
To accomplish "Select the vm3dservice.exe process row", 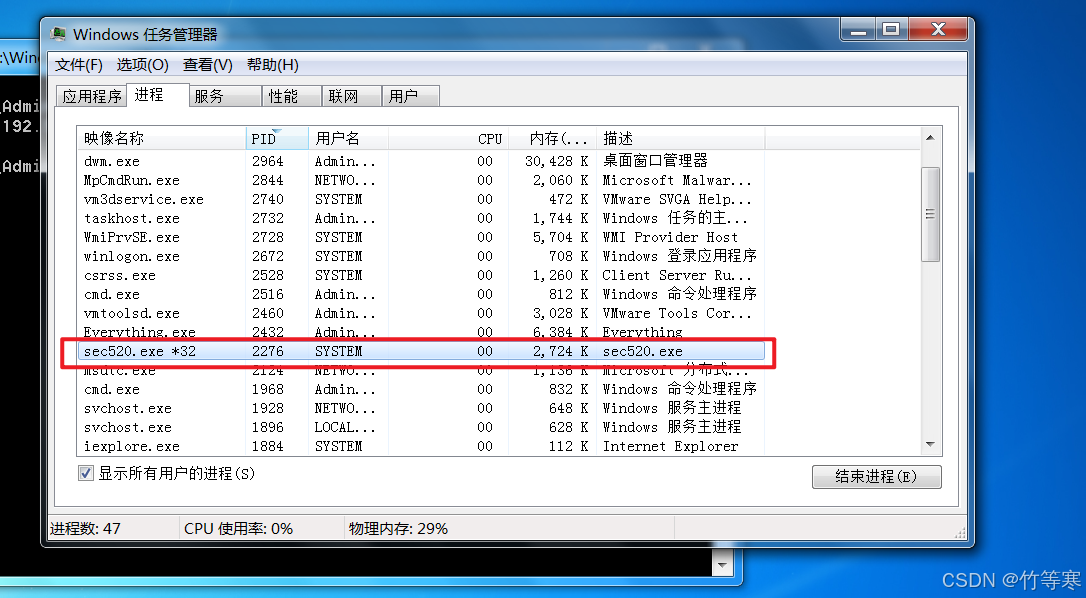I will point(421,200).
